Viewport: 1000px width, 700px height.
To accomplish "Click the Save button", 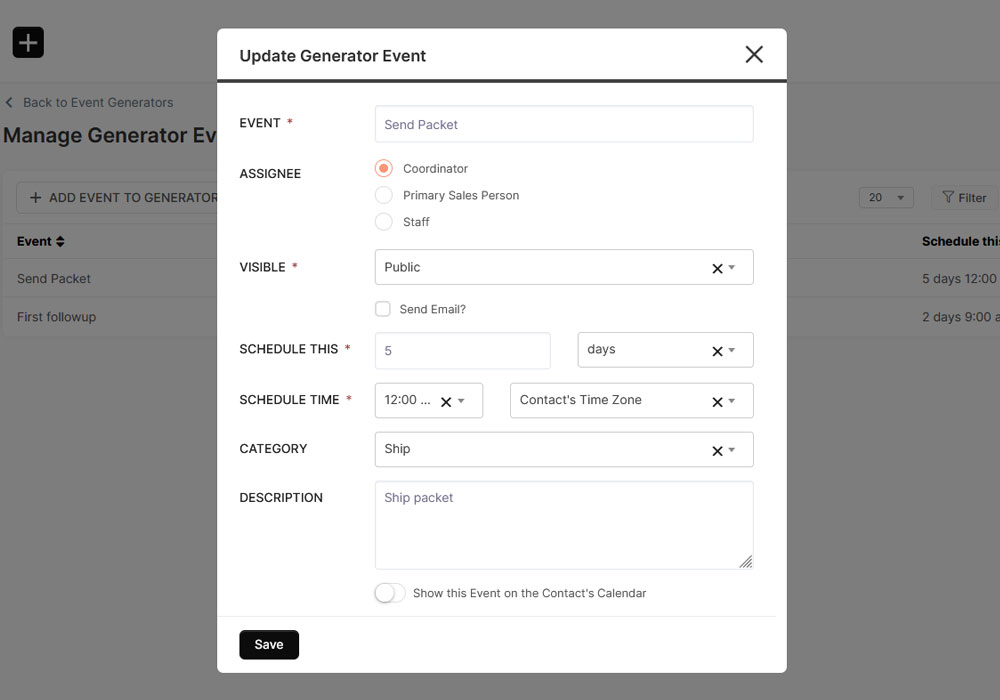I will point(269,645).
